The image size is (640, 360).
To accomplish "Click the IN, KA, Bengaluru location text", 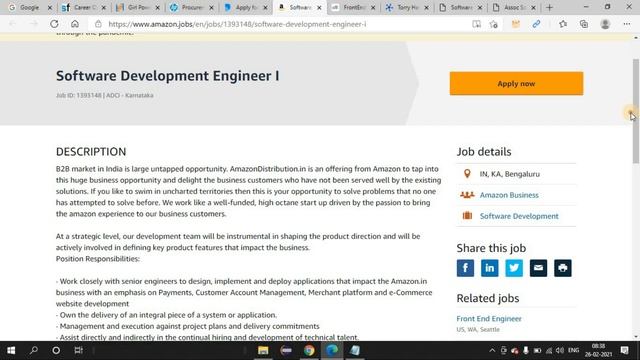I will tap(509, 174).
